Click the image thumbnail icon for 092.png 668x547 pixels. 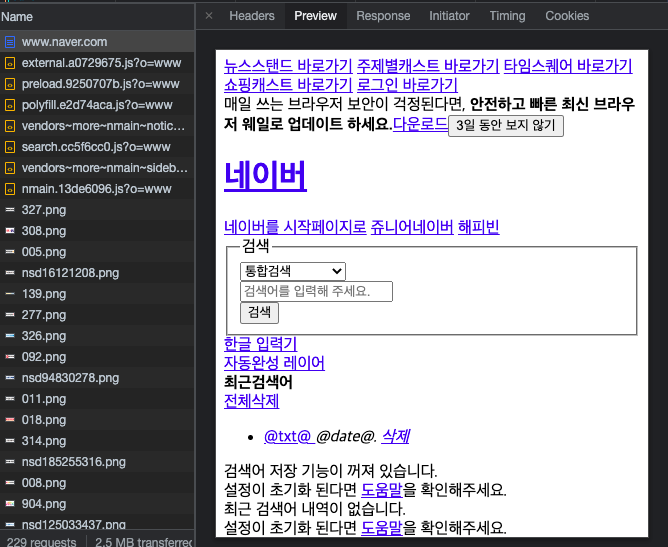pyautogui.click(x=10, y=357)
